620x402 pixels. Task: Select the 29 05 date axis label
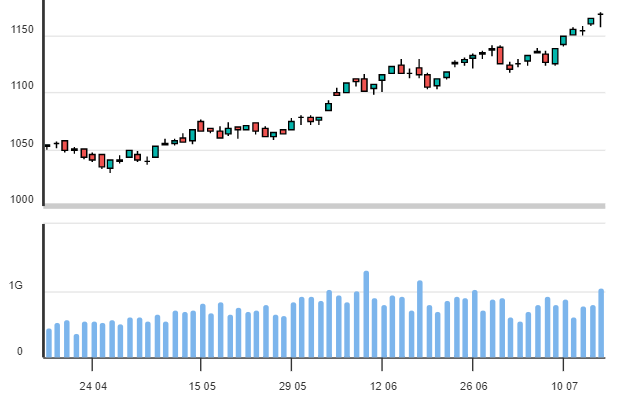(293, 386)
